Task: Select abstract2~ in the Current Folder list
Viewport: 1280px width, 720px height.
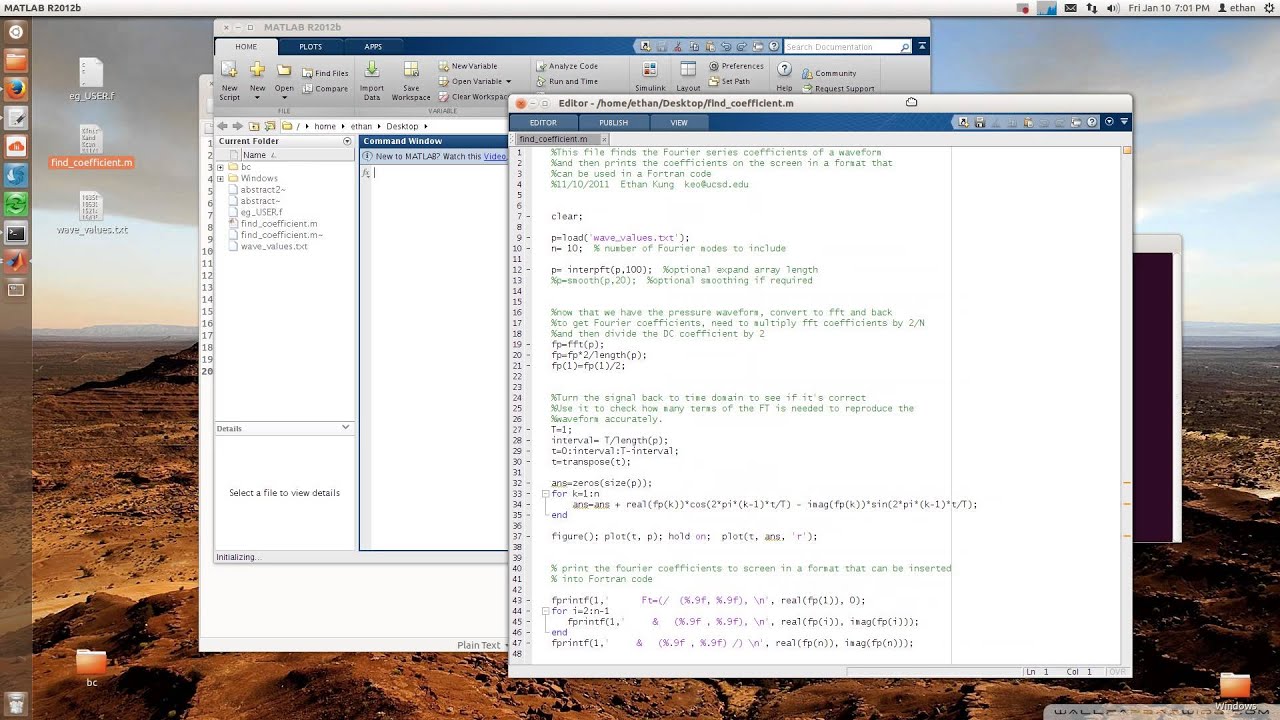Action: click(x=263, y=190)
